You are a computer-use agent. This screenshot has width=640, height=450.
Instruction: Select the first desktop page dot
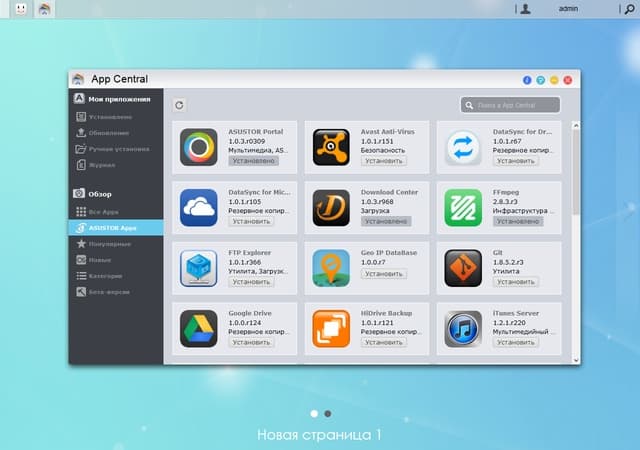pyautogui.click(x=314, y=414)
